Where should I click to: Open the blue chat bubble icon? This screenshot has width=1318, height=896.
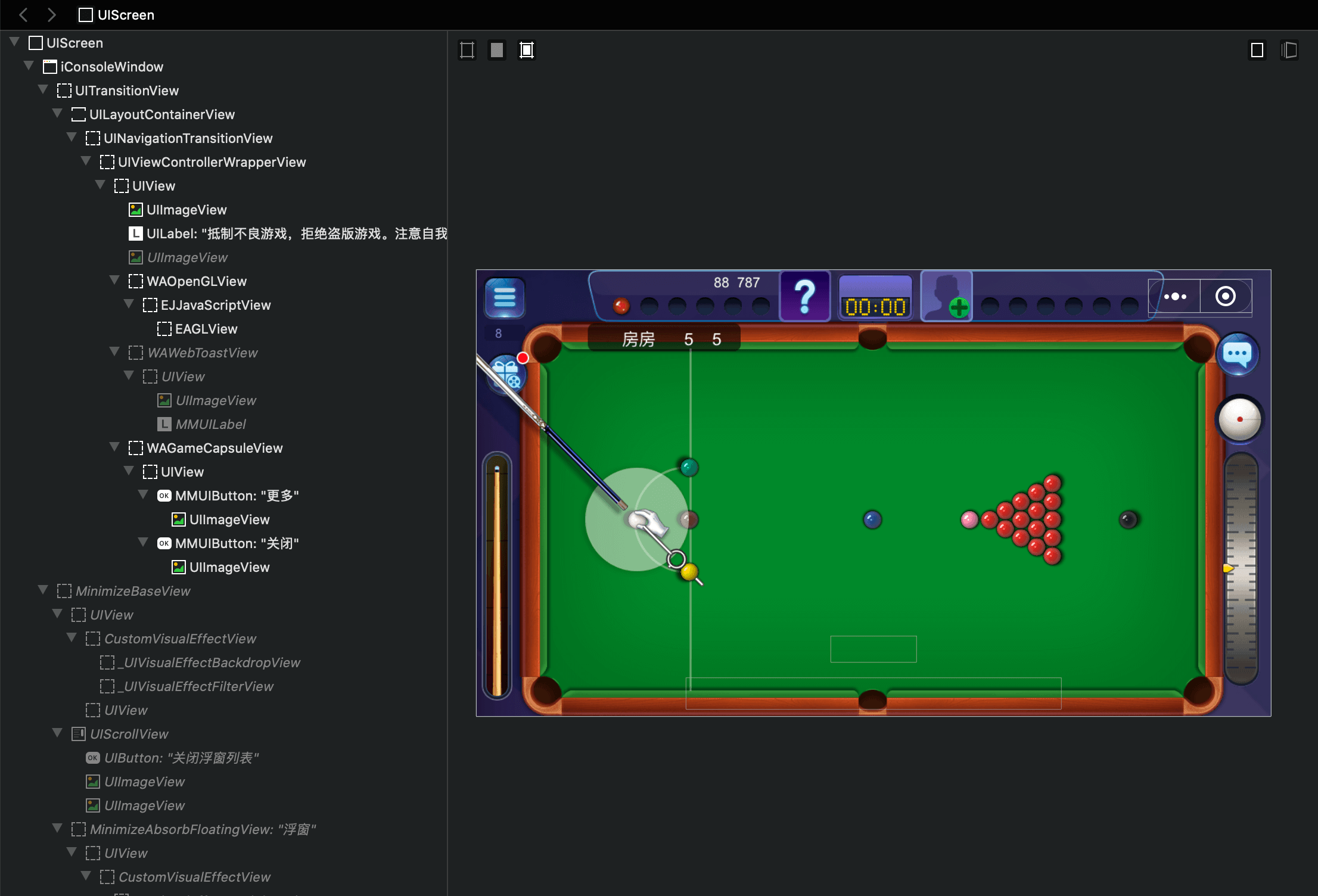tap(1238, 354)
